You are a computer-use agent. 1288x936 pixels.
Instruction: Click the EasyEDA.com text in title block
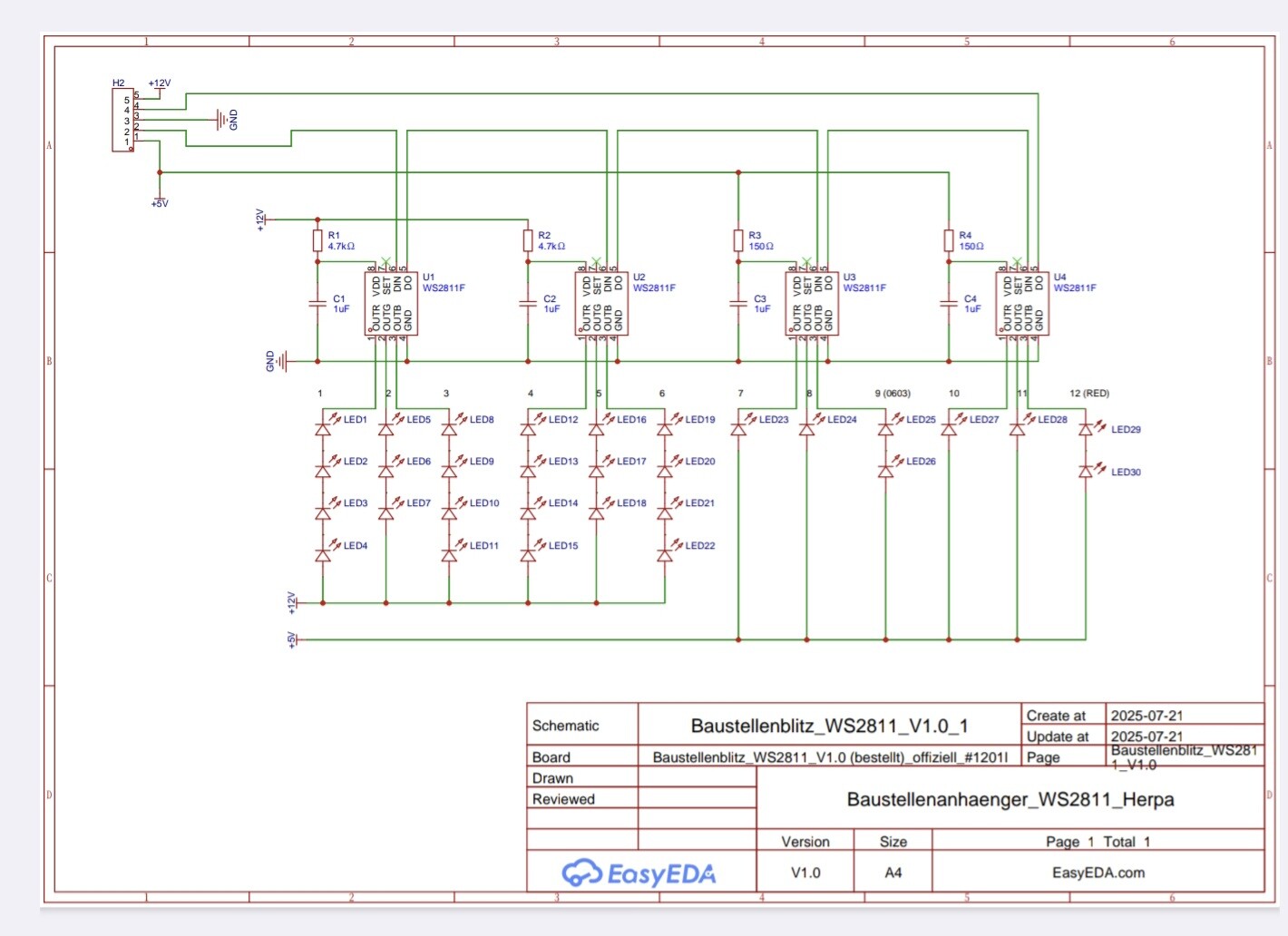click(x=1098, y=873)
